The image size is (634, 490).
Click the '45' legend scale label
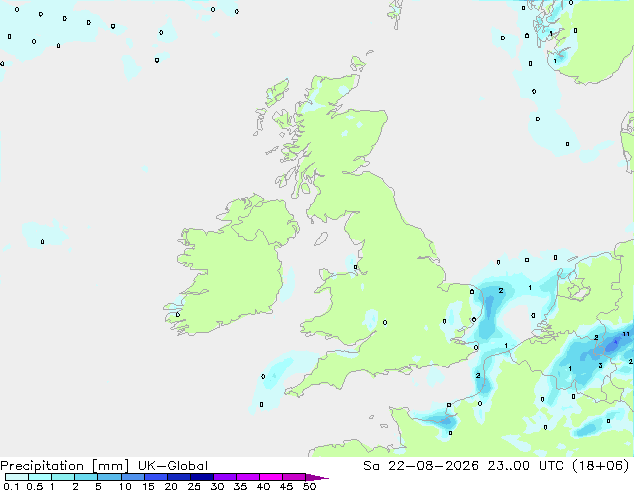pos(286,486)
